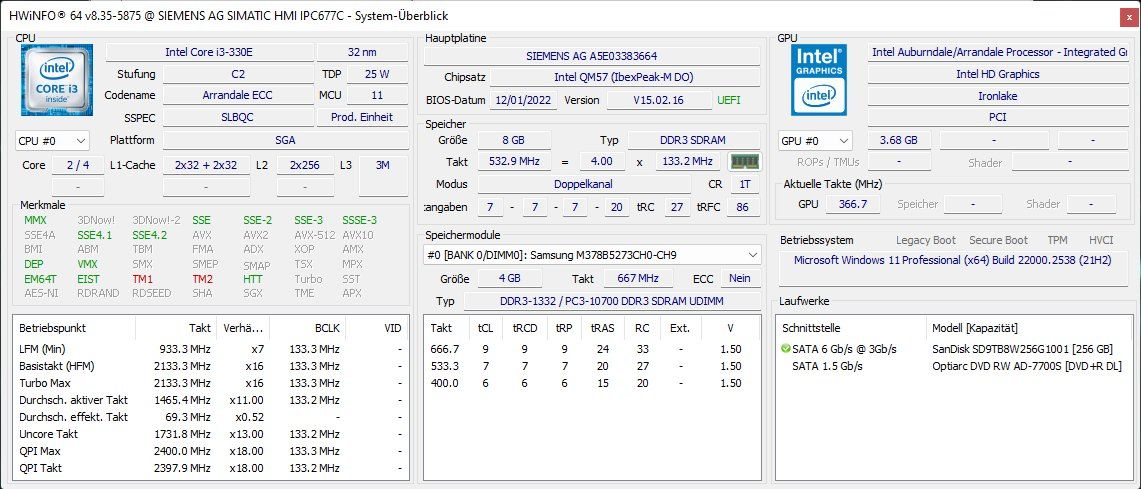Screen dimensions: 1141x489
Task: Click the BIOS date 12/01/2022 field
Action: [x=523, y=100]
